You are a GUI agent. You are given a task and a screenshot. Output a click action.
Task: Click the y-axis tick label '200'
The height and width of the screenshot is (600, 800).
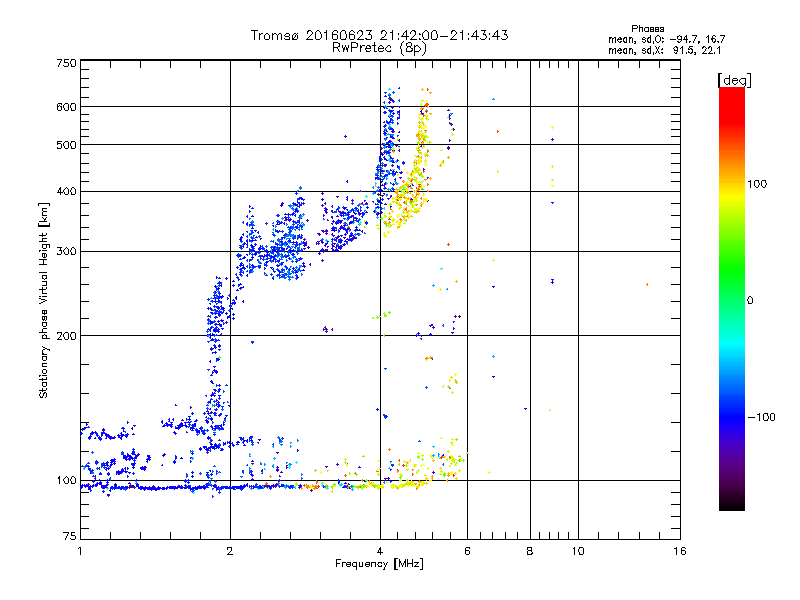pos(66,335)
